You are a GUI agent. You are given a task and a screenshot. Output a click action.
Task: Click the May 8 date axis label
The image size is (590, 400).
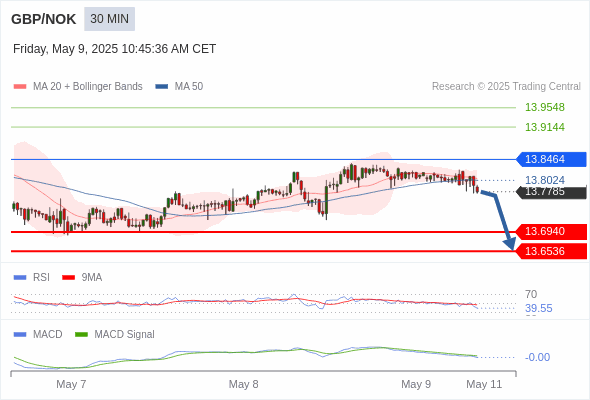(243, 384)
